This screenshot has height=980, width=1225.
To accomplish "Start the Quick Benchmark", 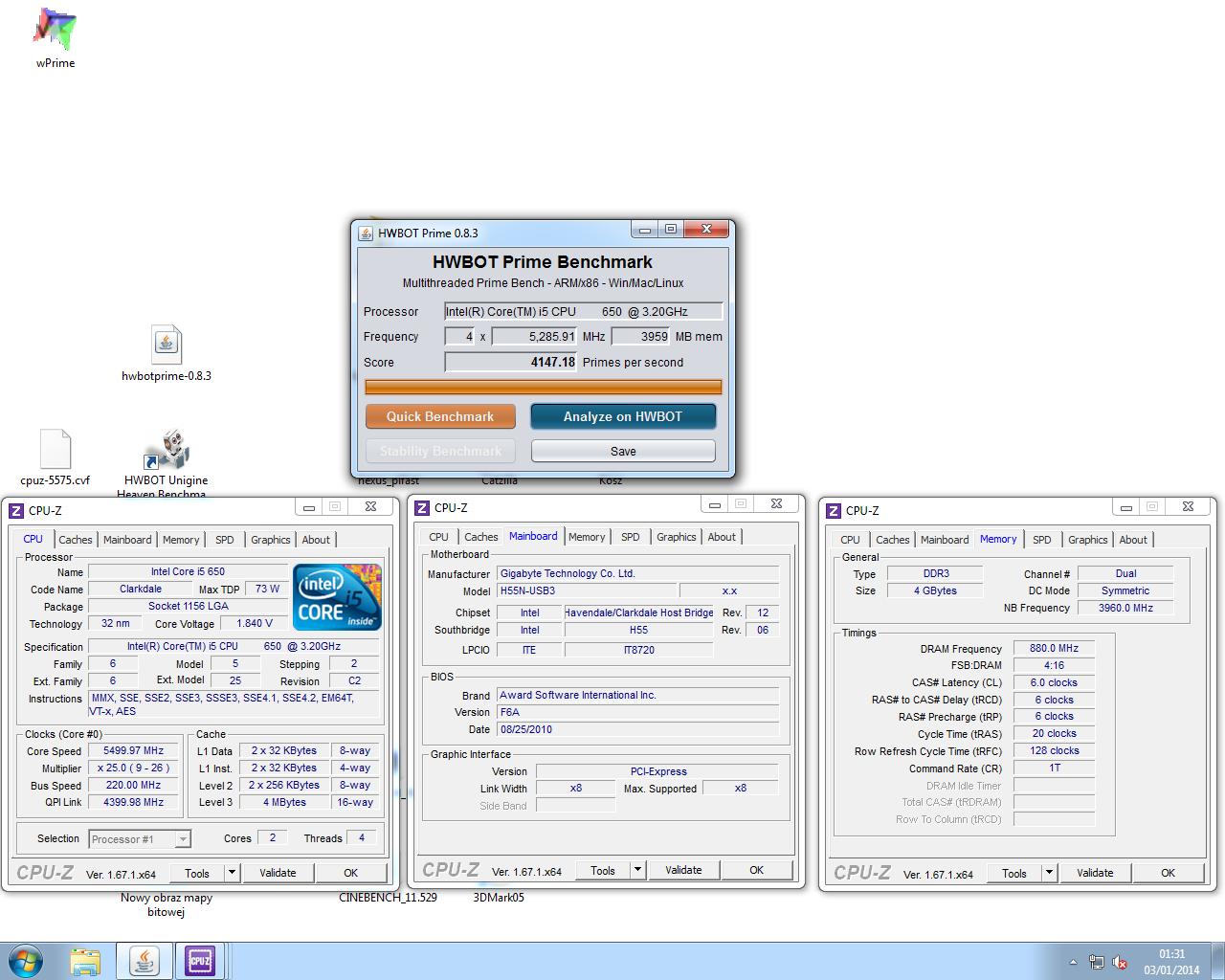I will coord(440,416).
